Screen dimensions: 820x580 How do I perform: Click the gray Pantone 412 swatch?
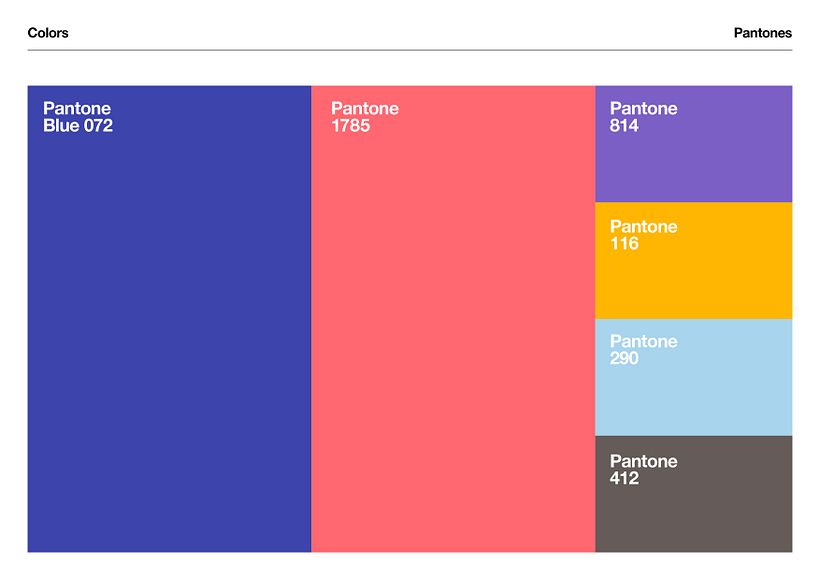[693, 494]
